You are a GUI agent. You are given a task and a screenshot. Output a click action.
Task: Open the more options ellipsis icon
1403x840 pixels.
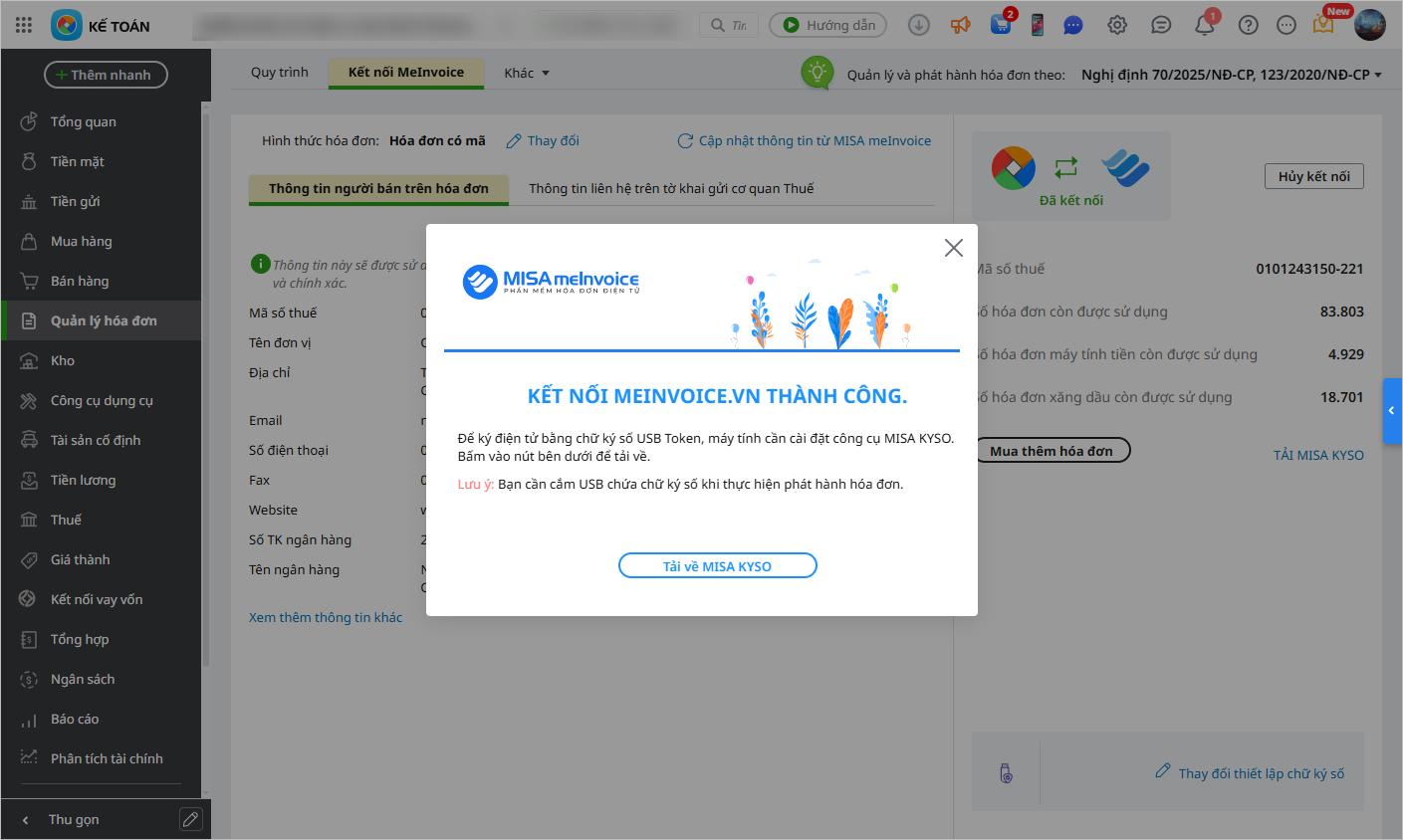point(1286,25)
